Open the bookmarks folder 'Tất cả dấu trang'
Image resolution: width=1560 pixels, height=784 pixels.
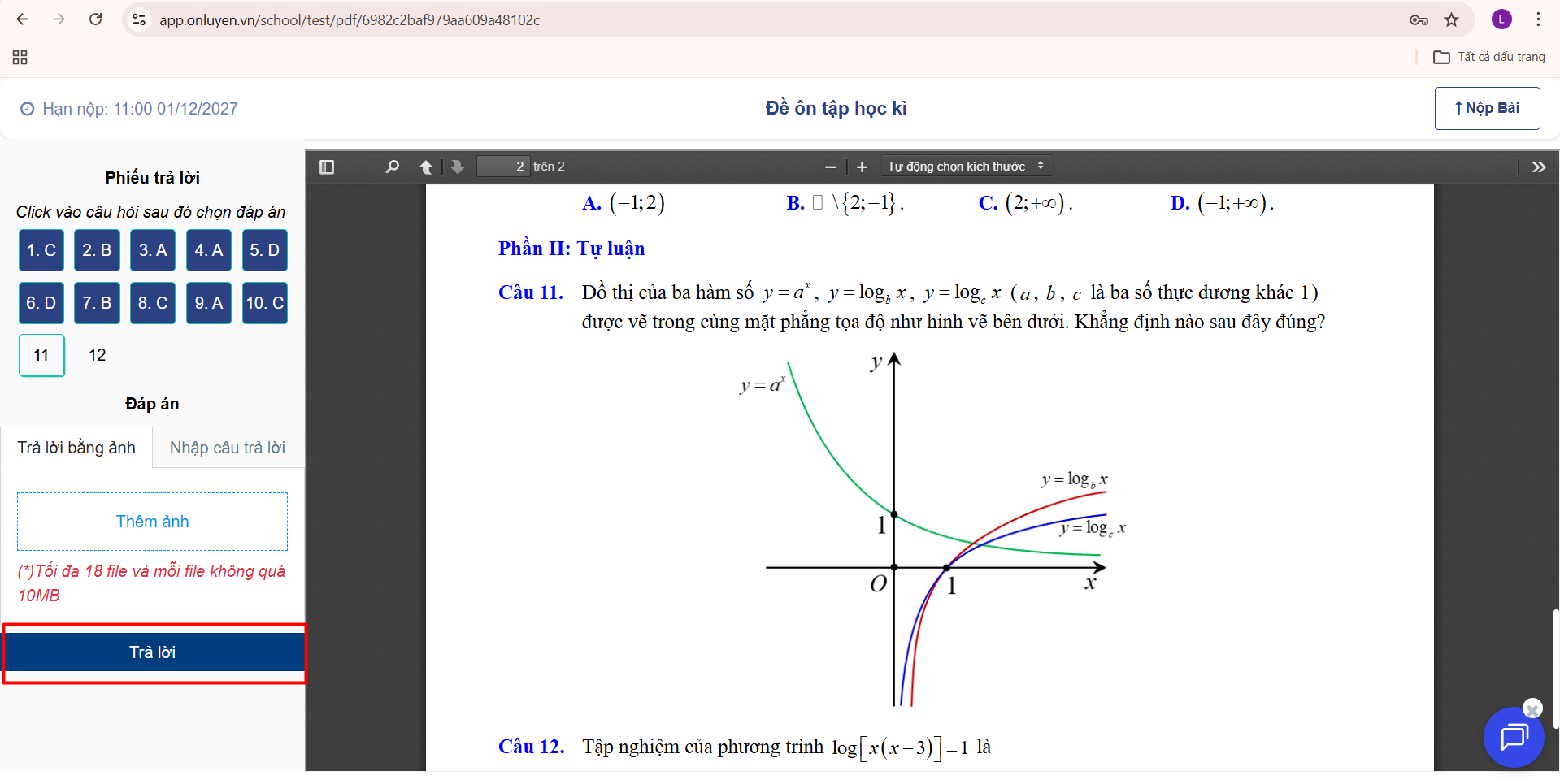[1489, 57]
